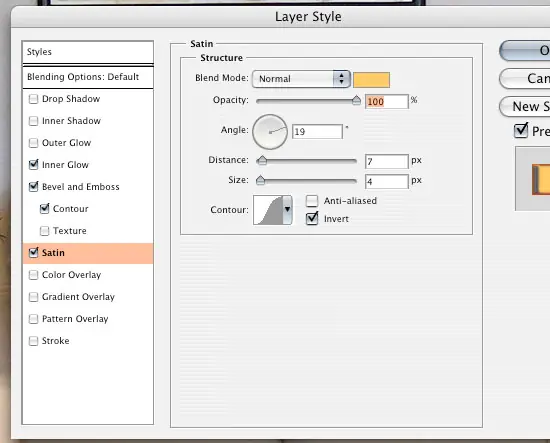Click the Satin orange color swatch
Image resolution: width=550 pixels, height=443 pixels.
pyautogui.click(x=371, y=80)
